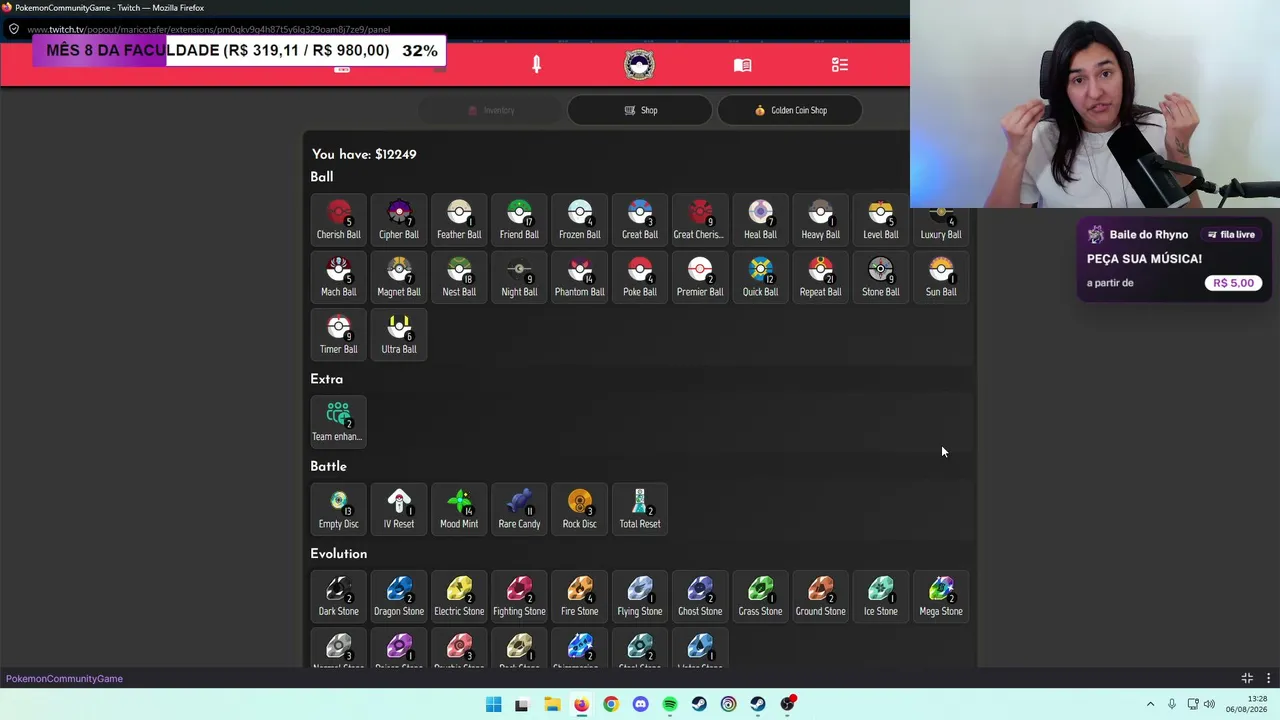1280x720 pixels.
Task: Select the Magnet Ball item
Action: (399, 277)
